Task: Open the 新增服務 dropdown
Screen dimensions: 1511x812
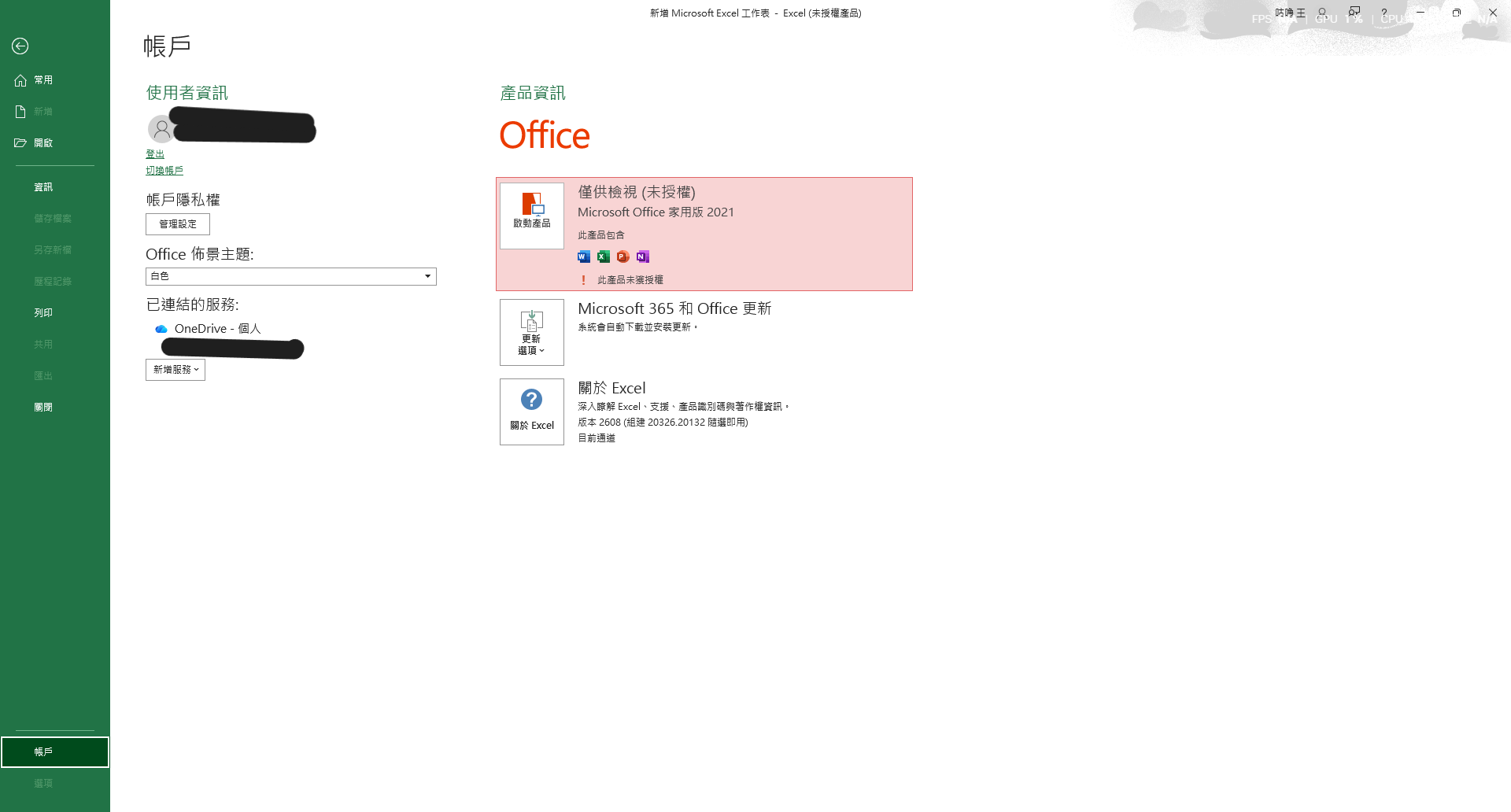Action: pyautogui.click(x=175, y=370)
